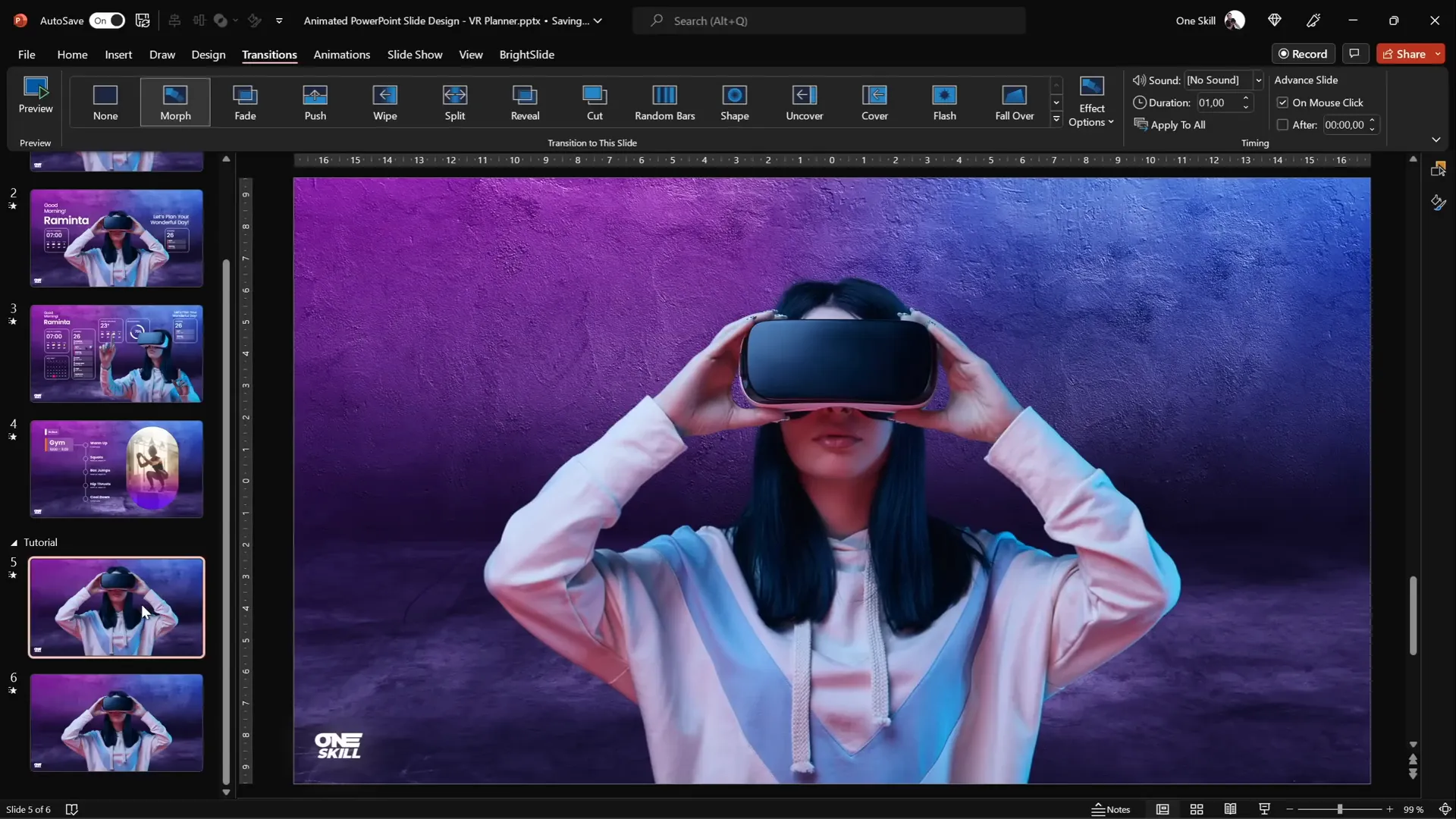Toggle AutoSave switch off
Screen dimensions: 1456x819
[107, 20]
